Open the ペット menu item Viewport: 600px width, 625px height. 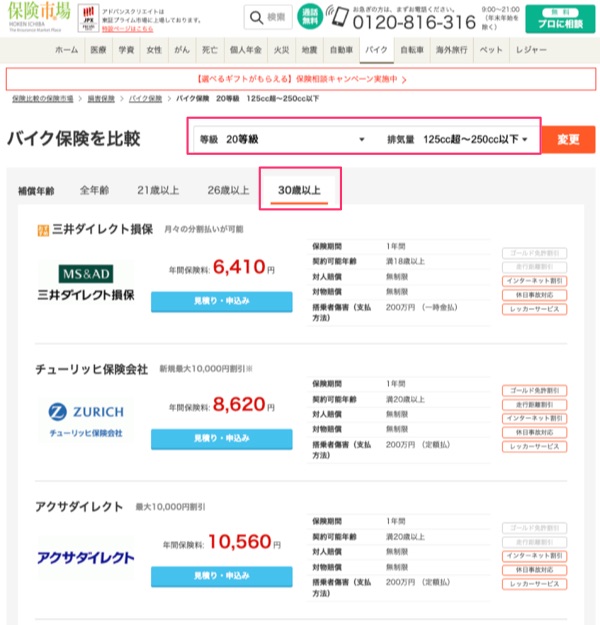pyautogui.click(x=491, y=50)
